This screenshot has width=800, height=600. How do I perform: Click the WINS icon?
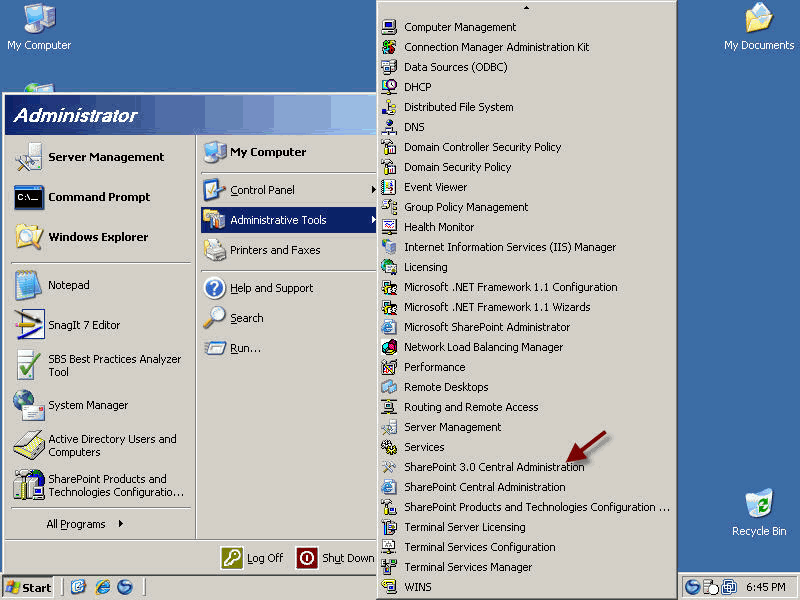coord(389,587)
